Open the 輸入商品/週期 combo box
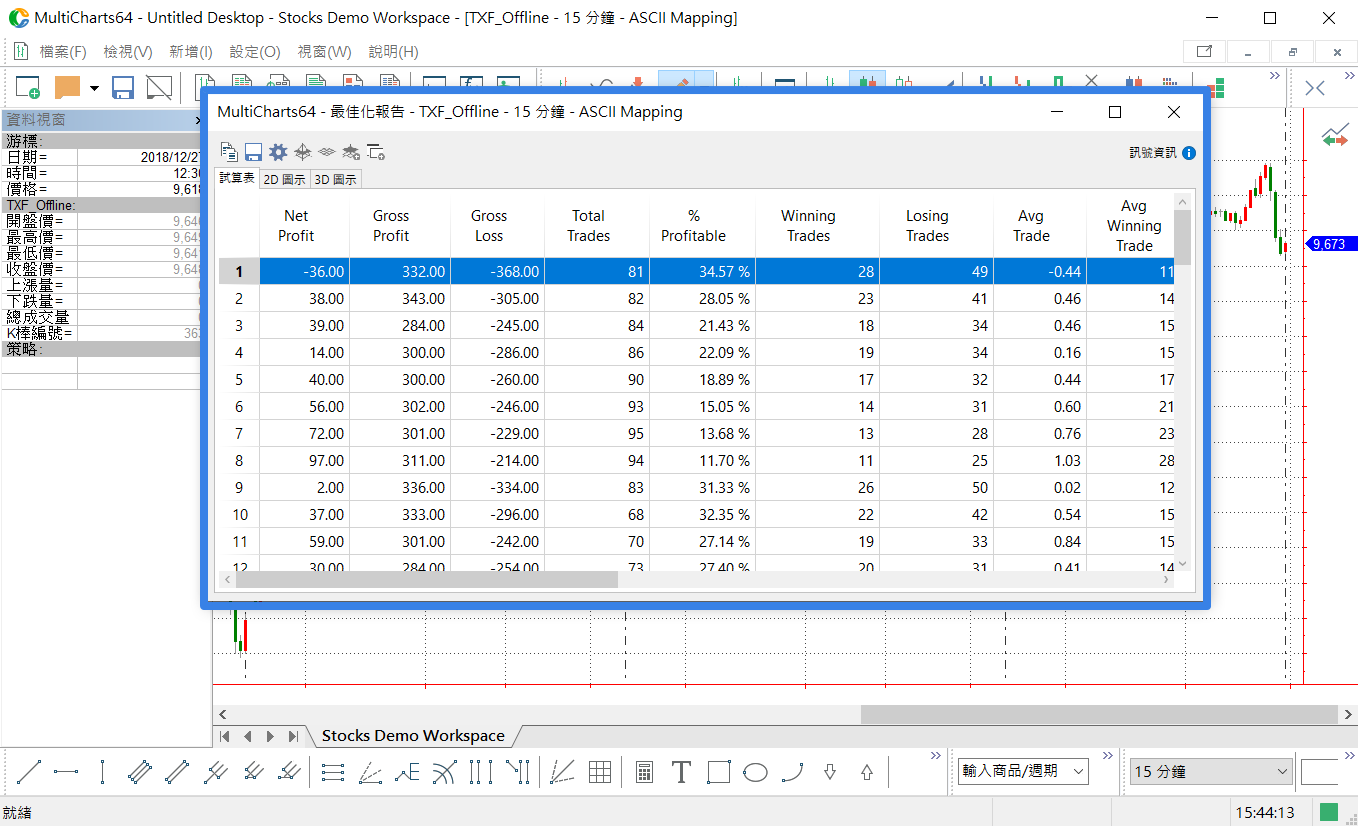 [x=1023, y=771]
